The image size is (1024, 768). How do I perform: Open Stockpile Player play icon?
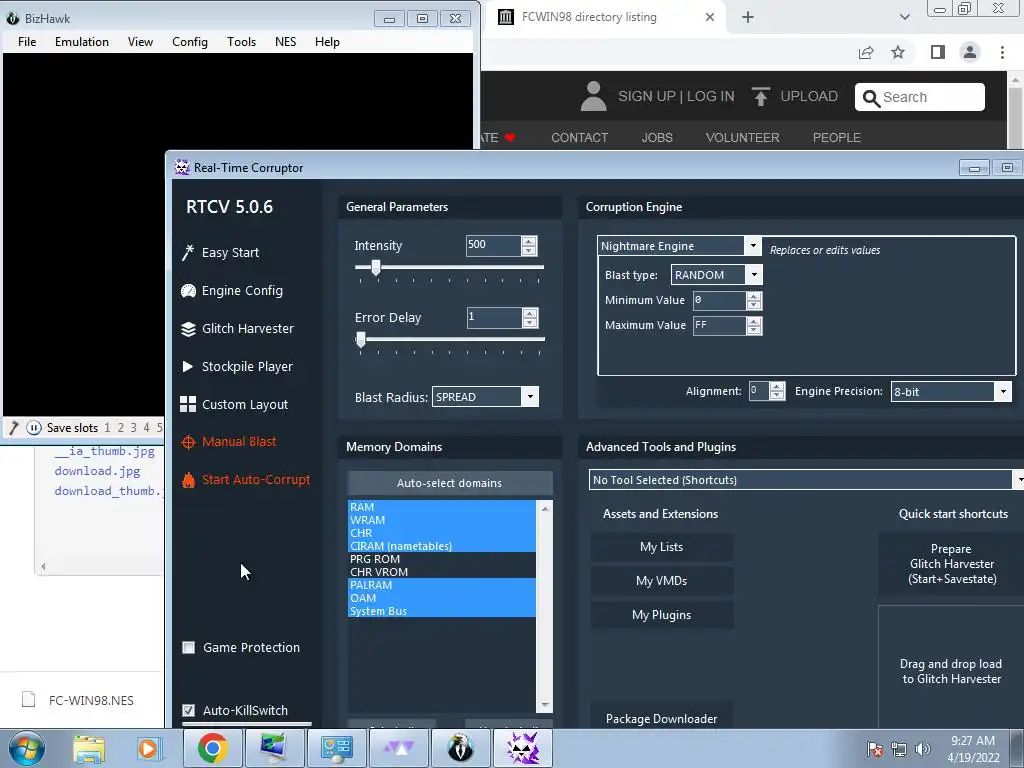pyautogui.click(x=187, y=366)
